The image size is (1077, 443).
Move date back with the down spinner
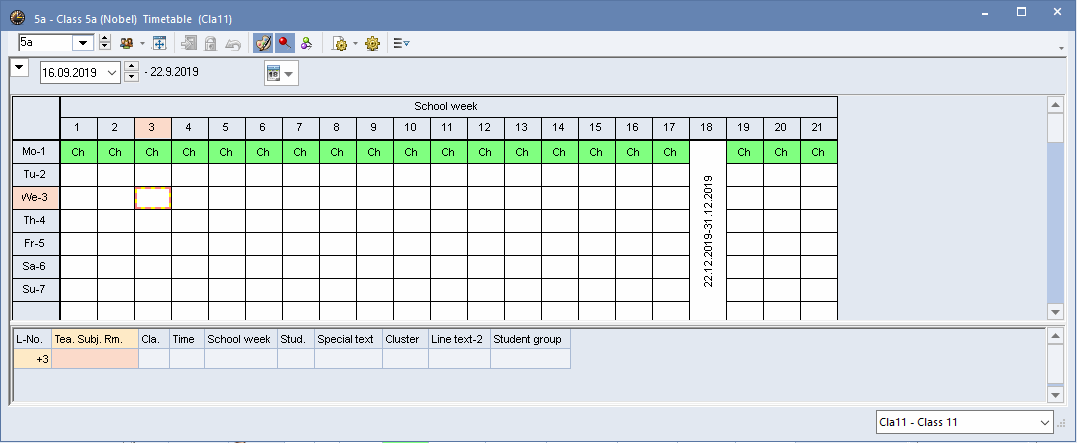point(132,77)
